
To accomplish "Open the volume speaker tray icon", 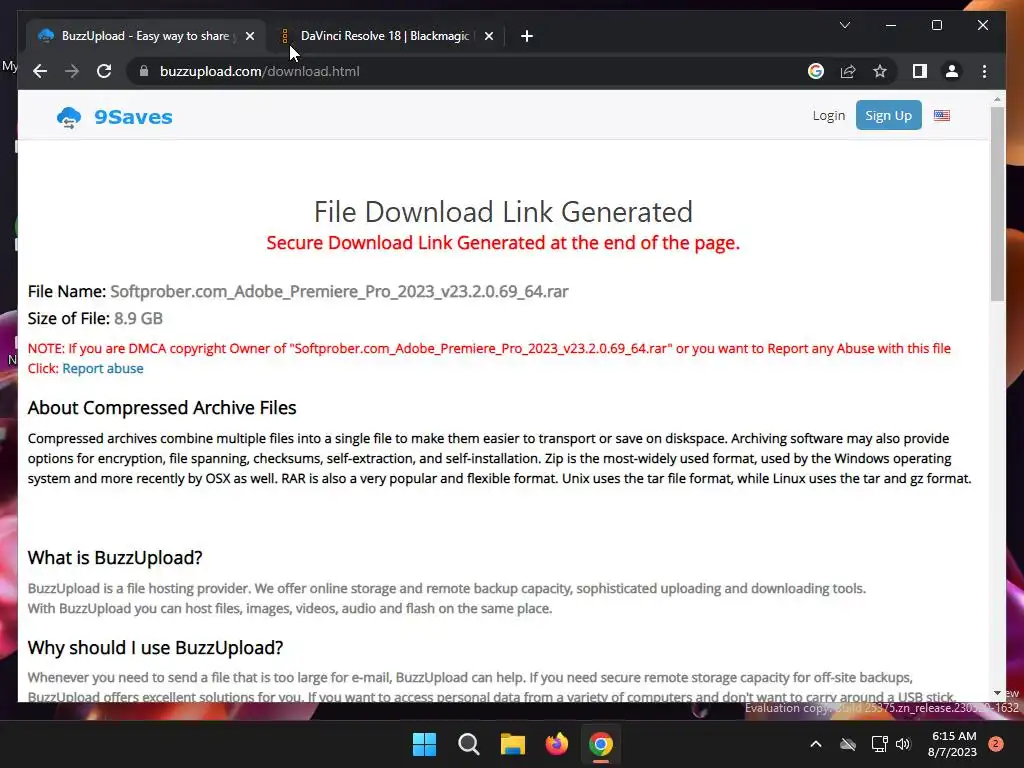I will point(903,744).
